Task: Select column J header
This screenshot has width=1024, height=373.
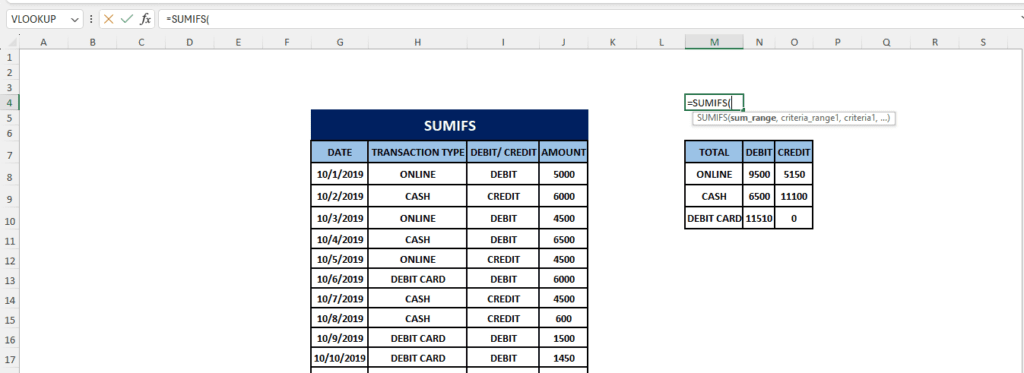Action: pos(564,42)
